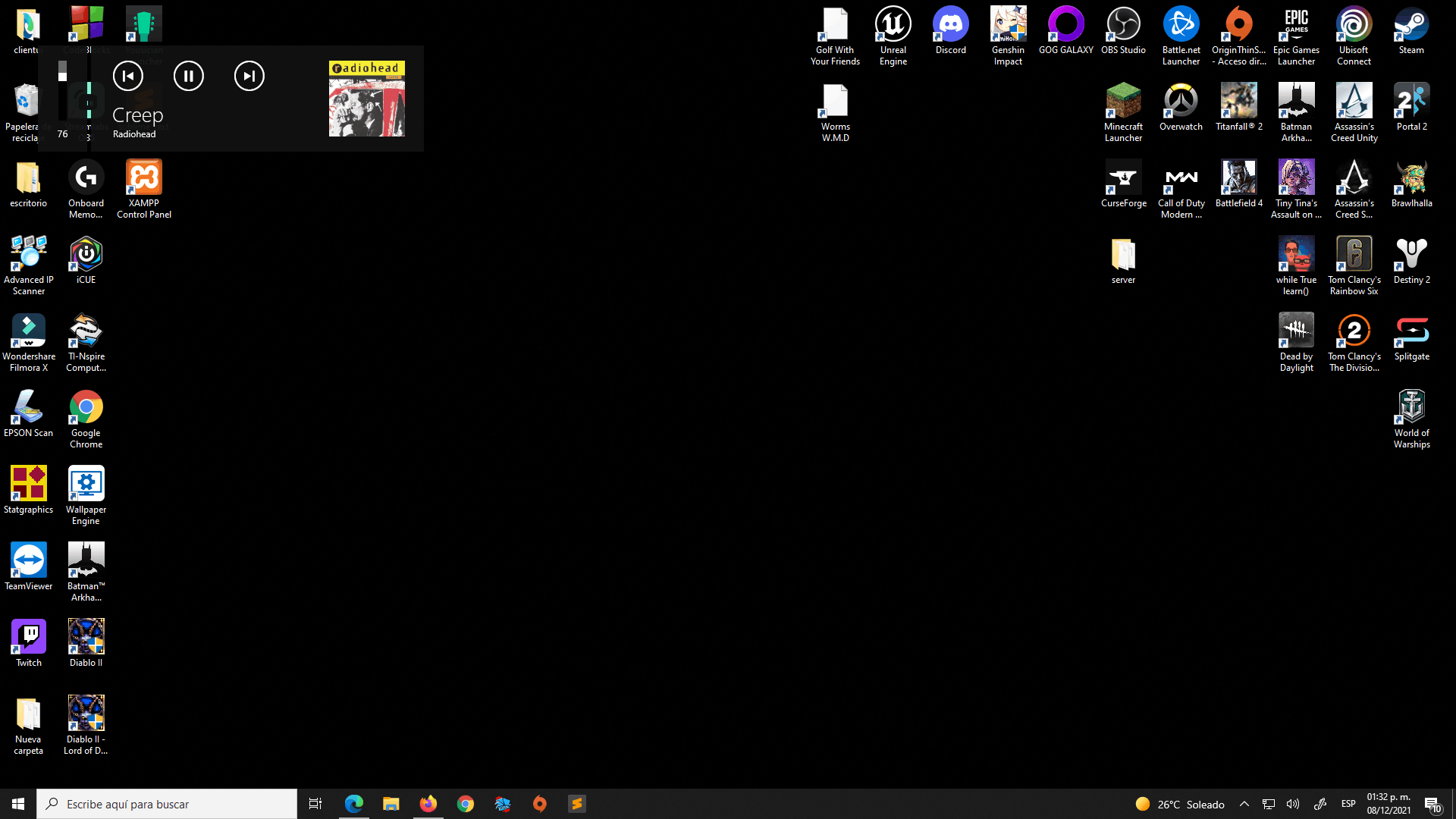Open File Explorer from the taskbar

point(391,804)
